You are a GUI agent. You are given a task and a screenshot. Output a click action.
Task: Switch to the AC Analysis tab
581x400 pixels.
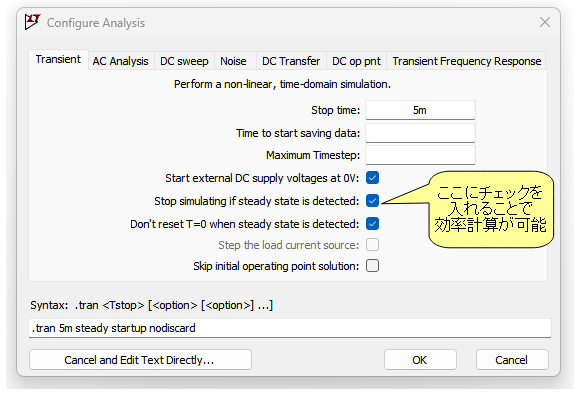120,61
